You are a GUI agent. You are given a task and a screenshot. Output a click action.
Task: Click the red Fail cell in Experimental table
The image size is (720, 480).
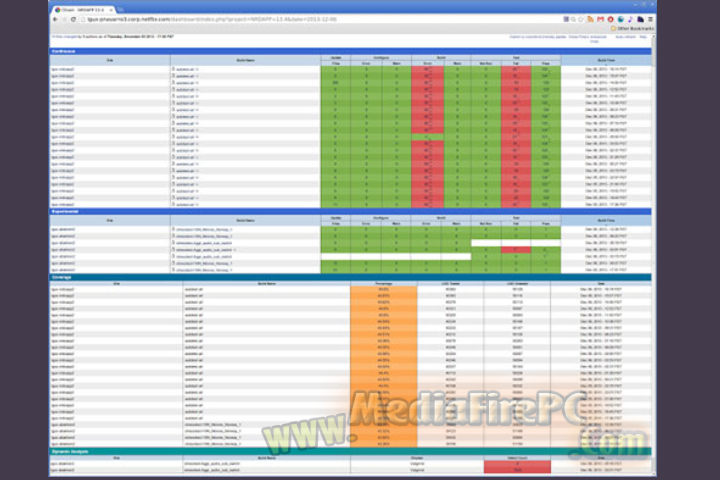click(x=516, y=250)
